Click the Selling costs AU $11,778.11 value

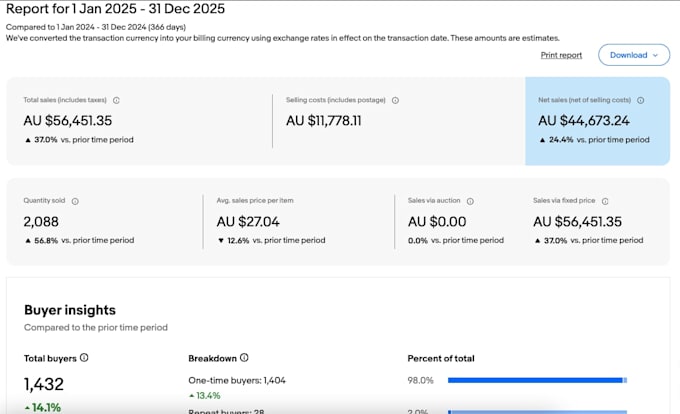(324, 121)
